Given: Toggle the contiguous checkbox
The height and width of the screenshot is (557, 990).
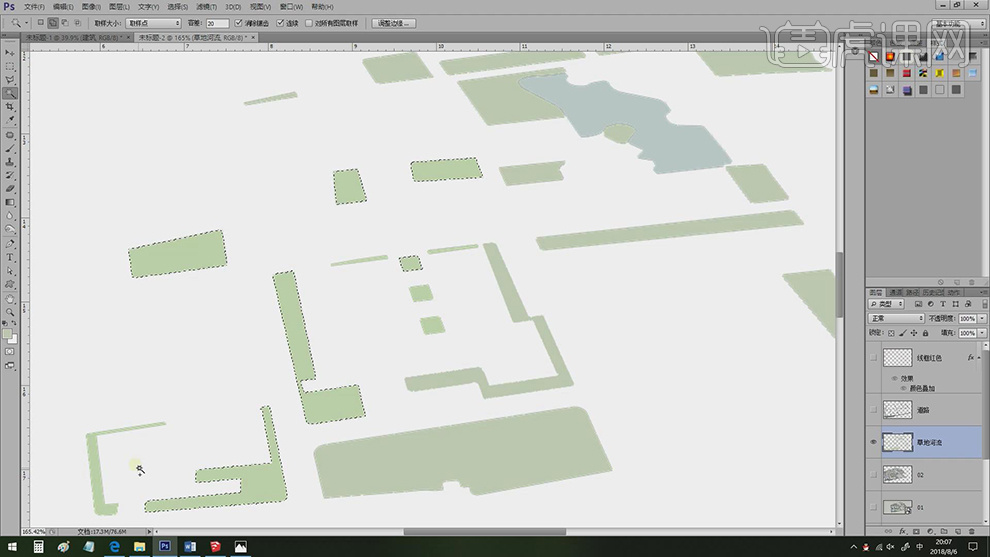Looking at the screenshot, I should (x=280, y=23).
